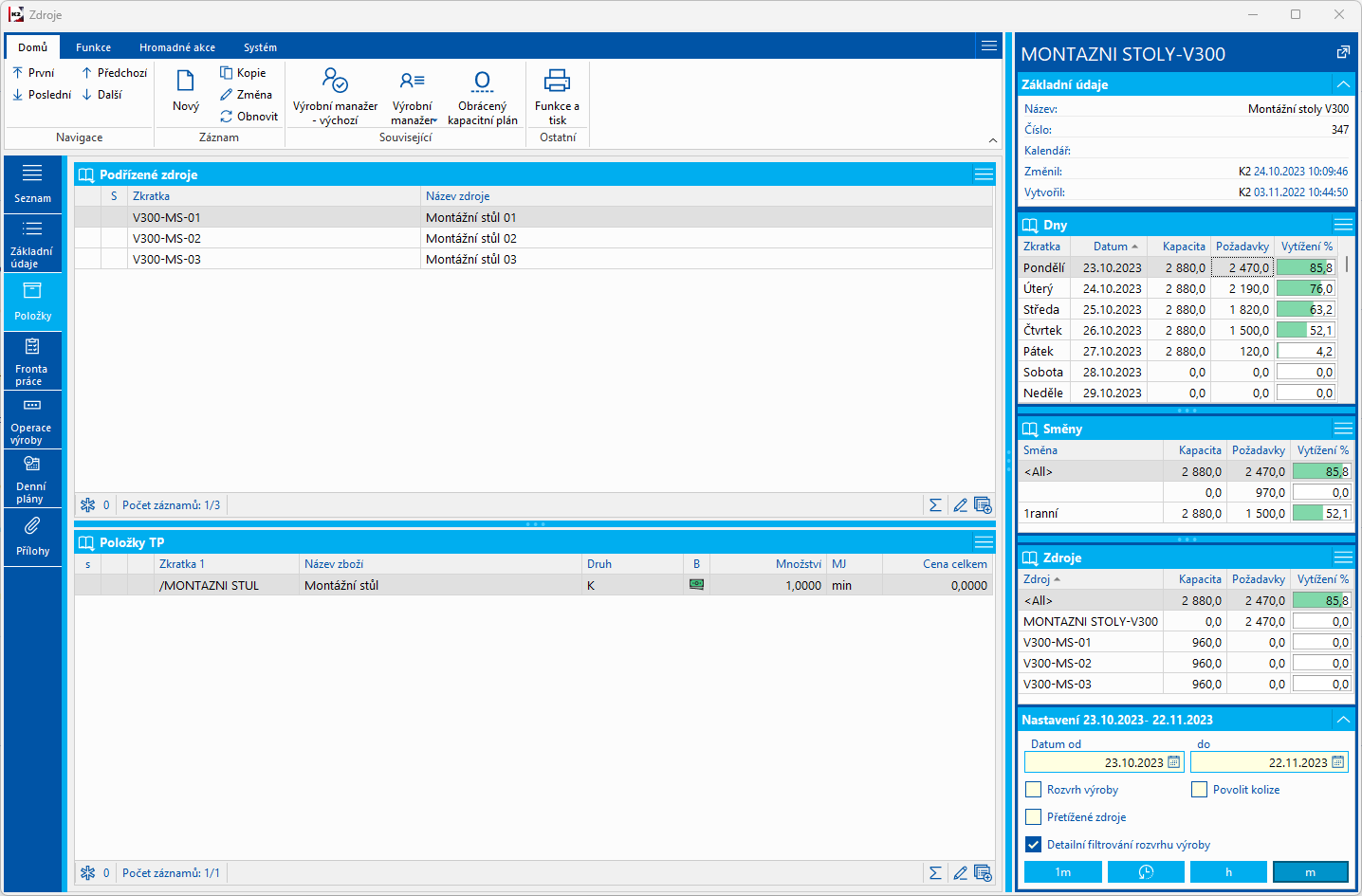Click Pondělí's 85,8 utilization bar
The image size is (1362, 896).
(x=1305, y=268)
